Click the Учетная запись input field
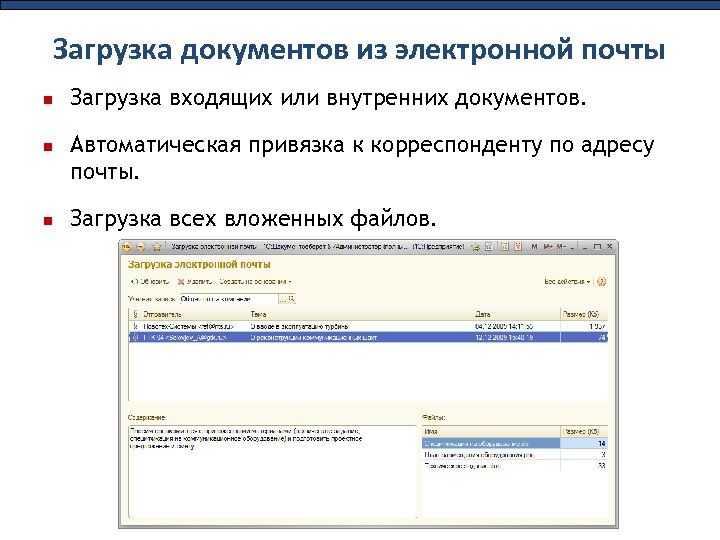 coord(229,299)
